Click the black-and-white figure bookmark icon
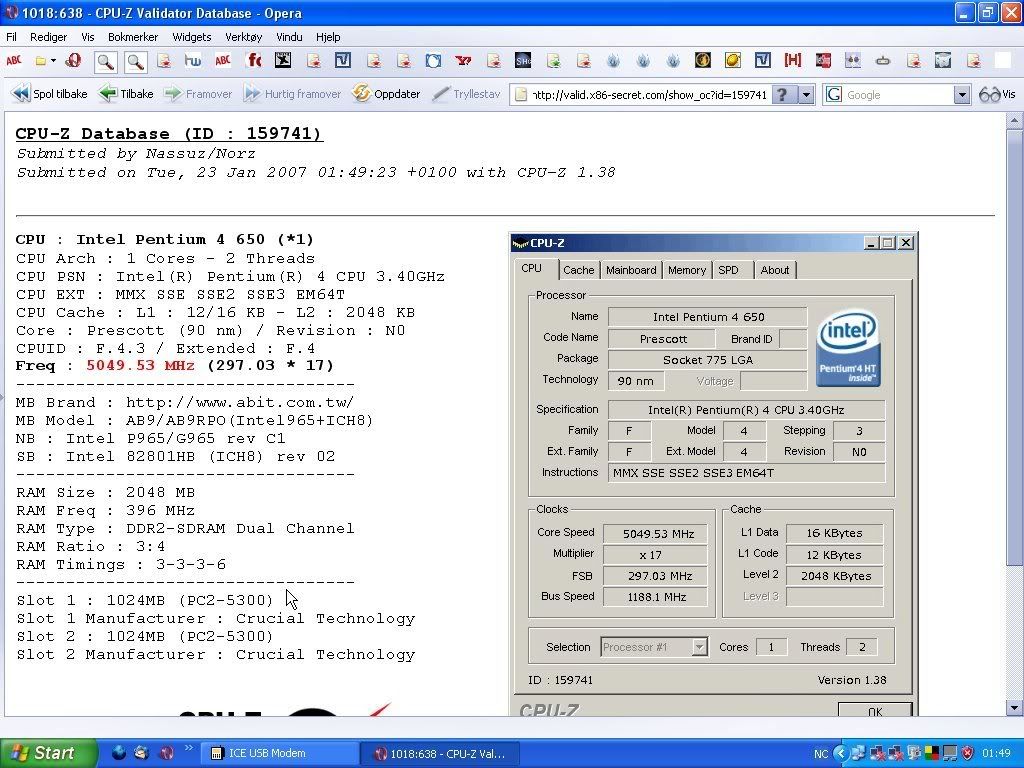1024x768 pixels. 283,61
